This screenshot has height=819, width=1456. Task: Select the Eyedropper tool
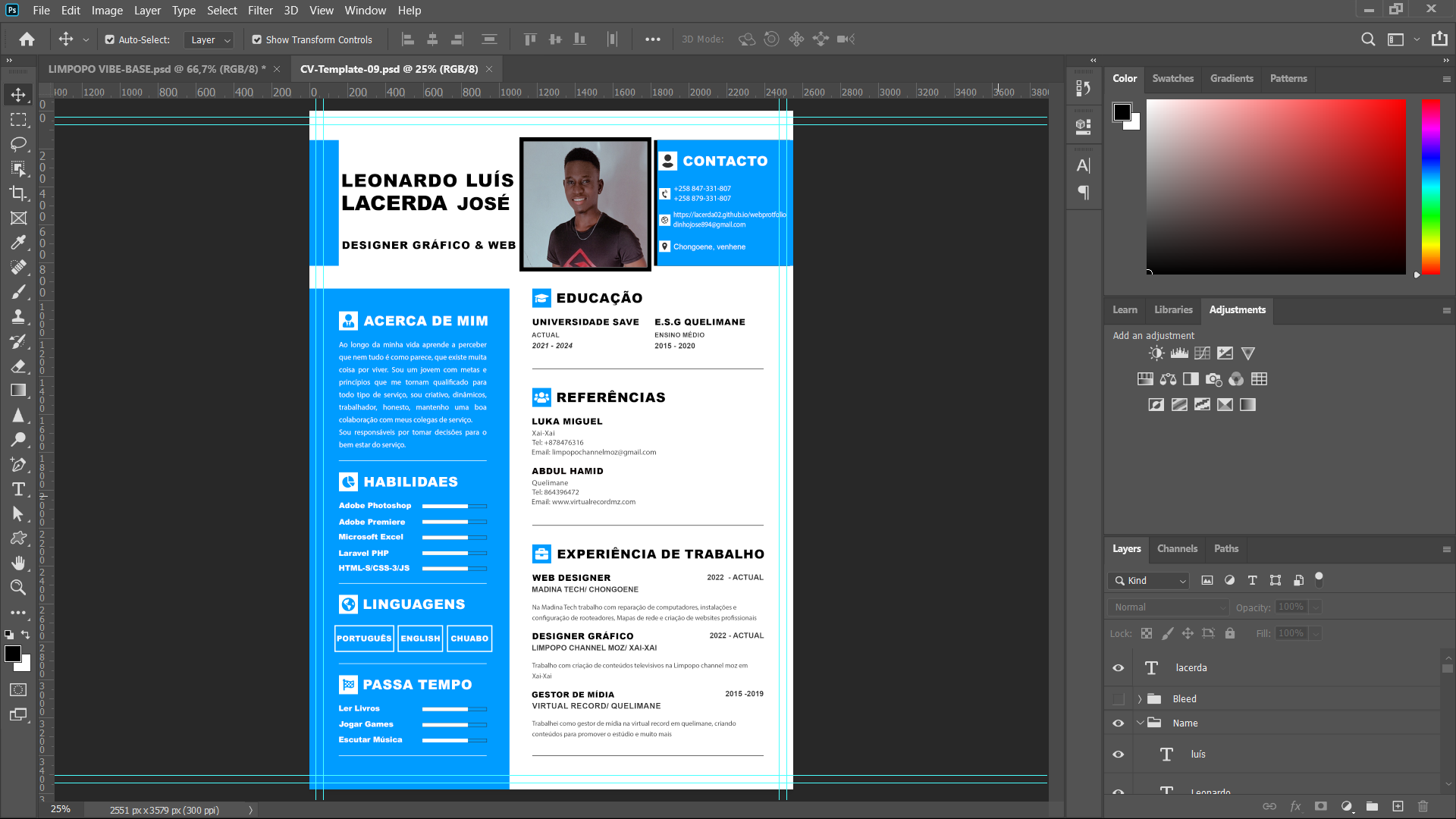tap(18, 243)
